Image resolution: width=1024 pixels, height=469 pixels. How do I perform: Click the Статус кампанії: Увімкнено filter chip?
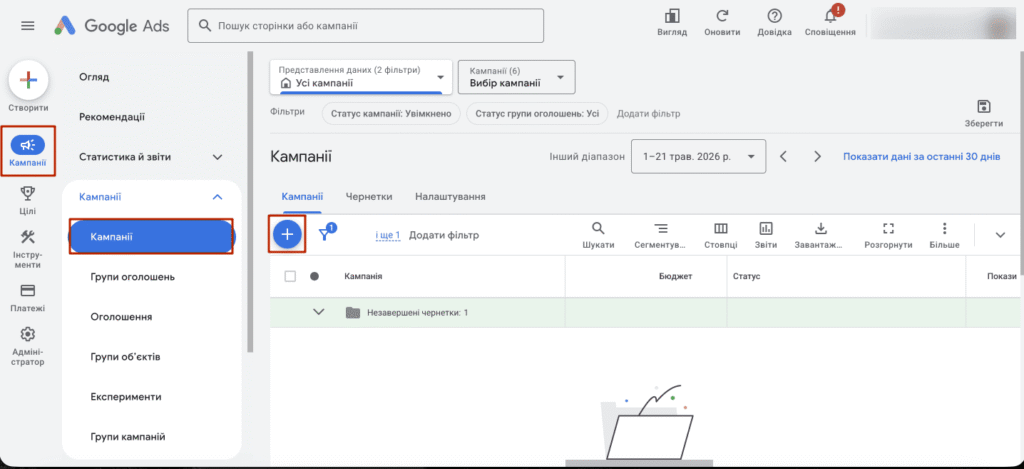(x=391, y=113)
